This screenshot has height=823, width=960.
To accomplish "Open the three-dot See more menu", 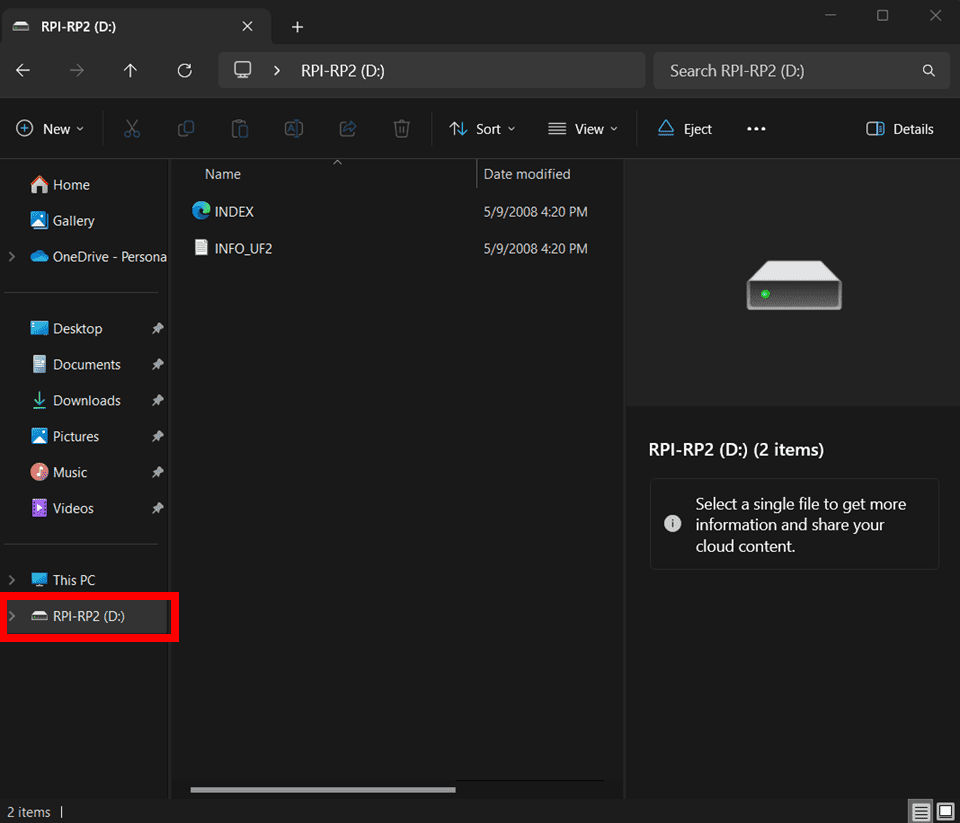I will tap(756, 129).
